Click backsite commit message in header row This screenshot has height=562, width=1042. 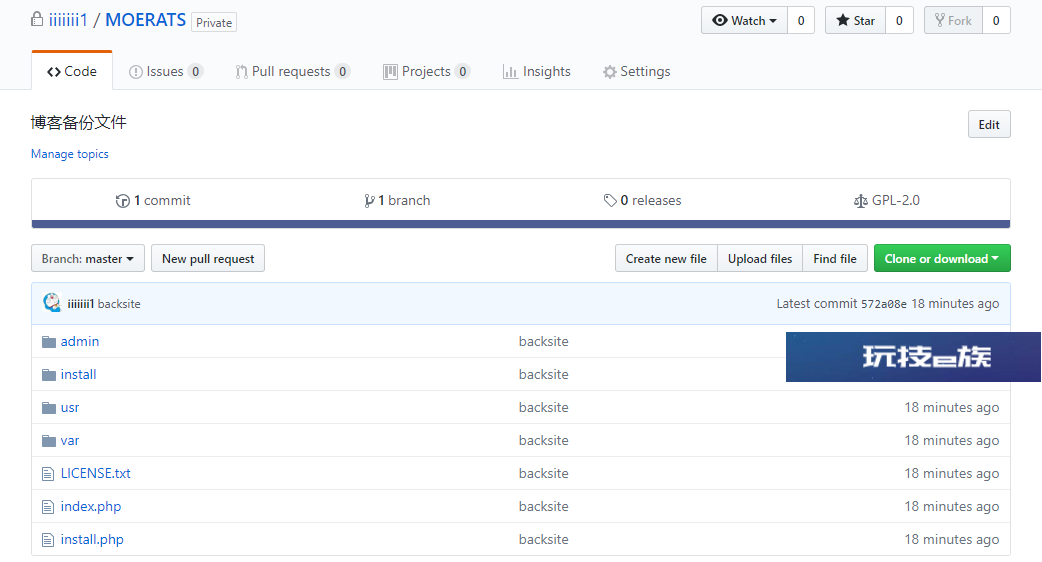pyautogui.click(x=119, y=304)
